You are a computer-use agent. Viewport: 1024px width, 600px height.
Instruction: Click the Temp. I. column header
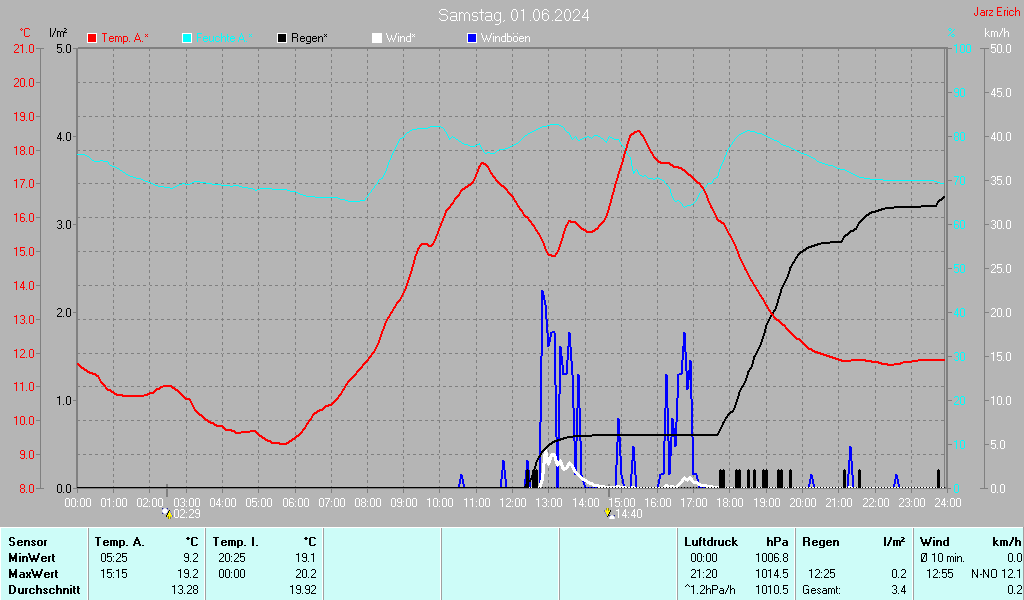[234, 541]
